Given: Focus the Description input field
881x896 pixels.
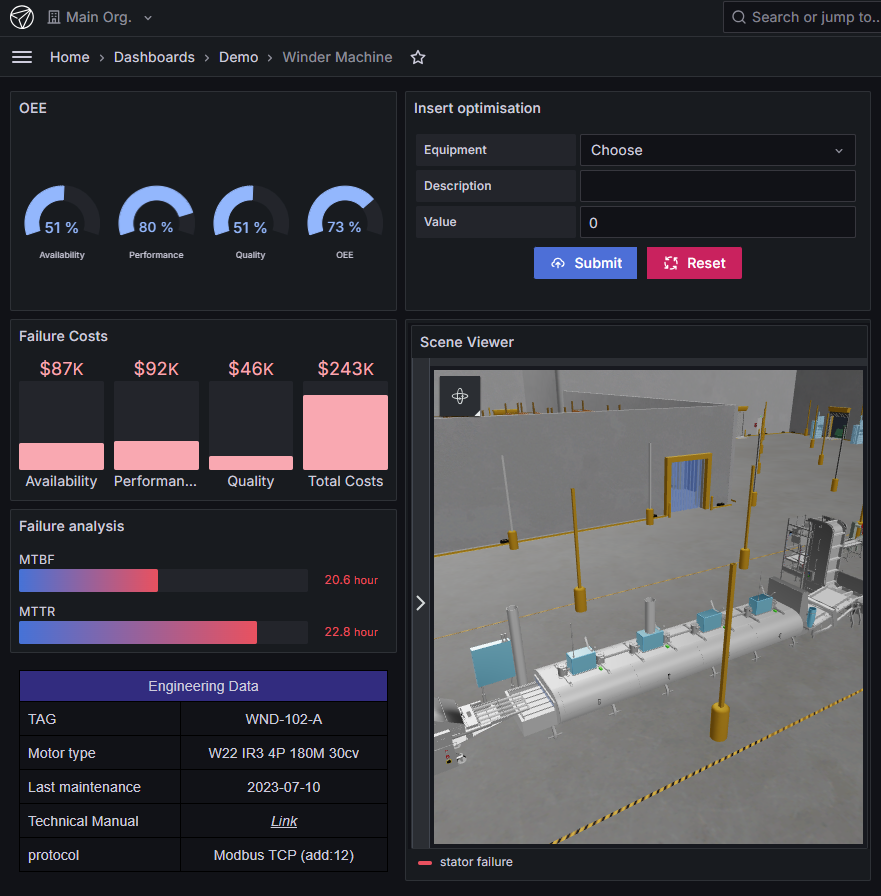Looking at the screenshot, I should [x=717, y=186].
